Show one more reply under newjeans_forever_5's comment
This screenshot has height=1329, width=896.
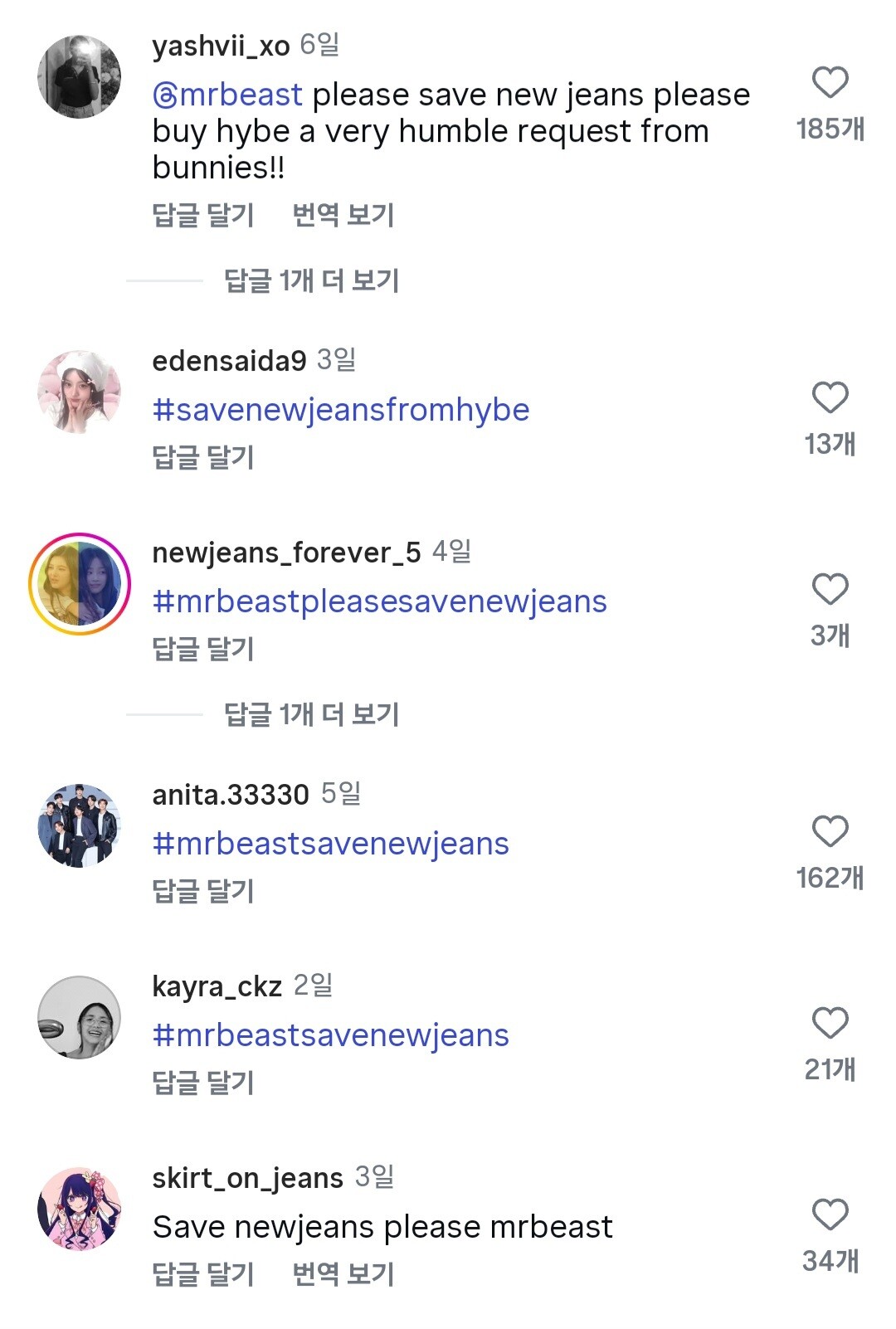click(311, 714)
